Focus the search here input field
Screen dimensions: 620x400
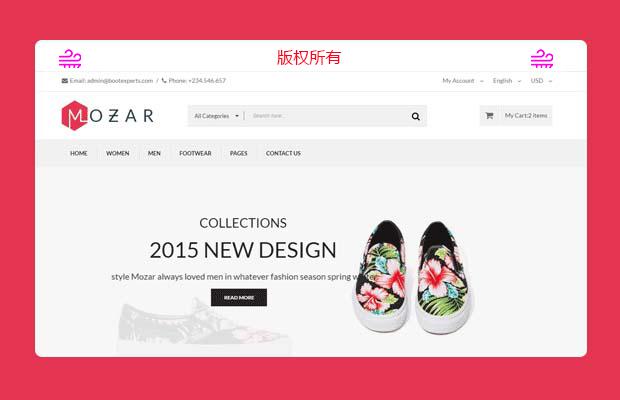[324, 116]
